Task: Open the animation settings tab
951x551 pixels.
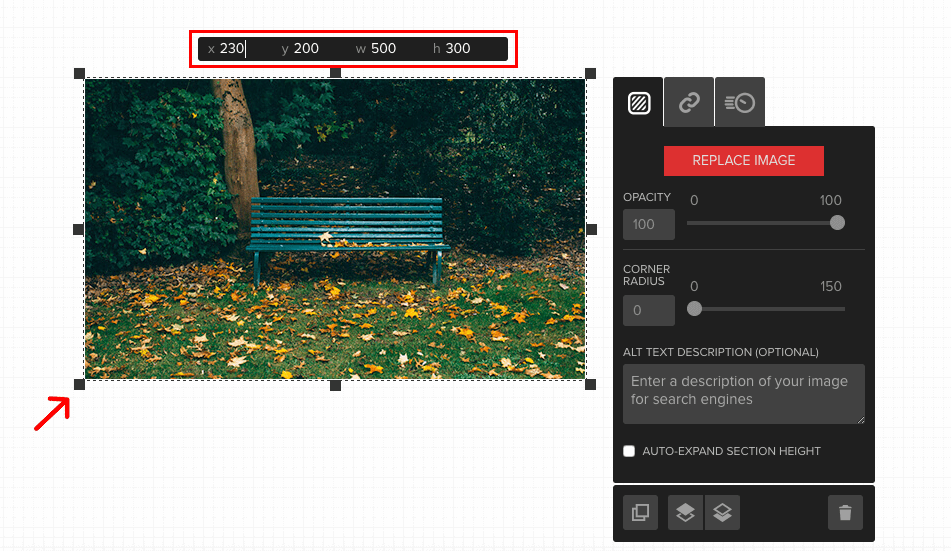Action: pyautogui.click(x=739, y=103)
